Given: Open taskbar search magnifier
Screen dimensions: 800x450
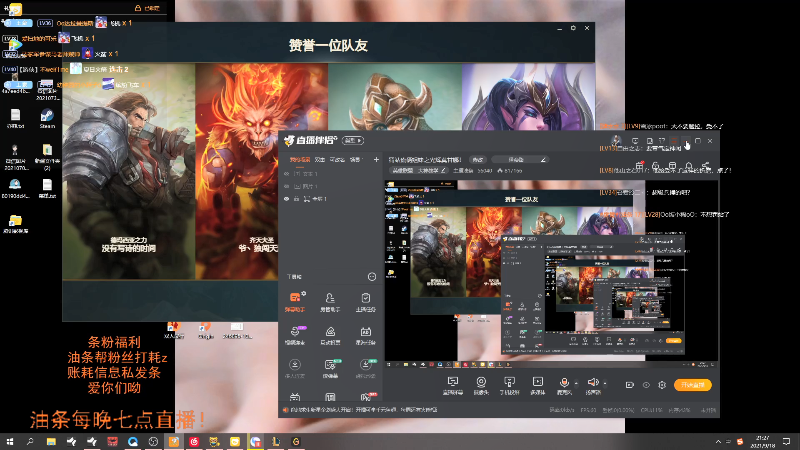Looking at the screenshot, I should pos(30,441).
